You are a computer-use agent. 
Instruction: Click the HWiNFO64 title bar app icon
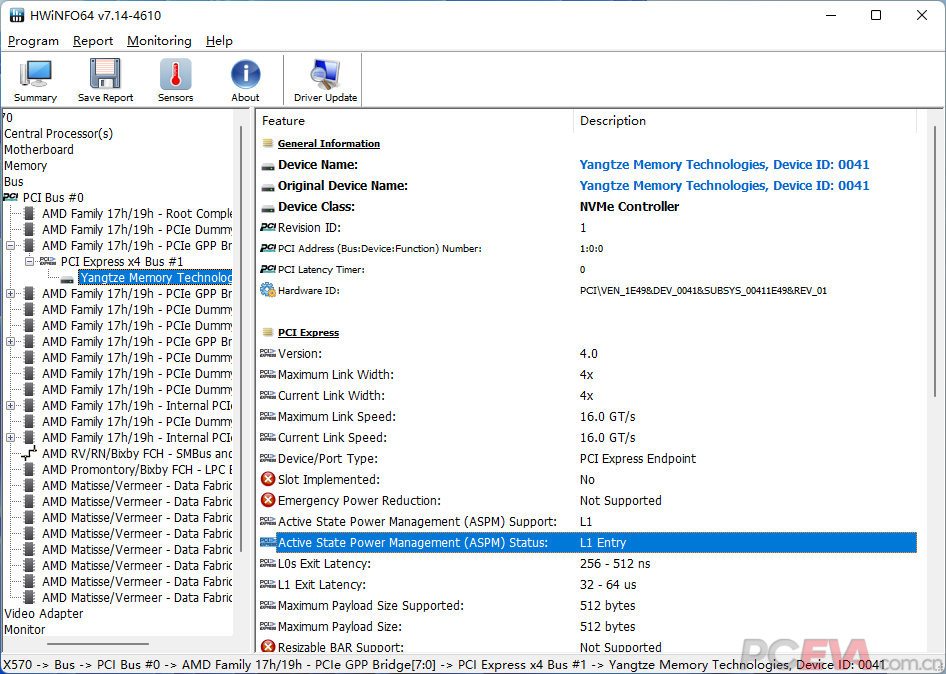click(16, 16)
